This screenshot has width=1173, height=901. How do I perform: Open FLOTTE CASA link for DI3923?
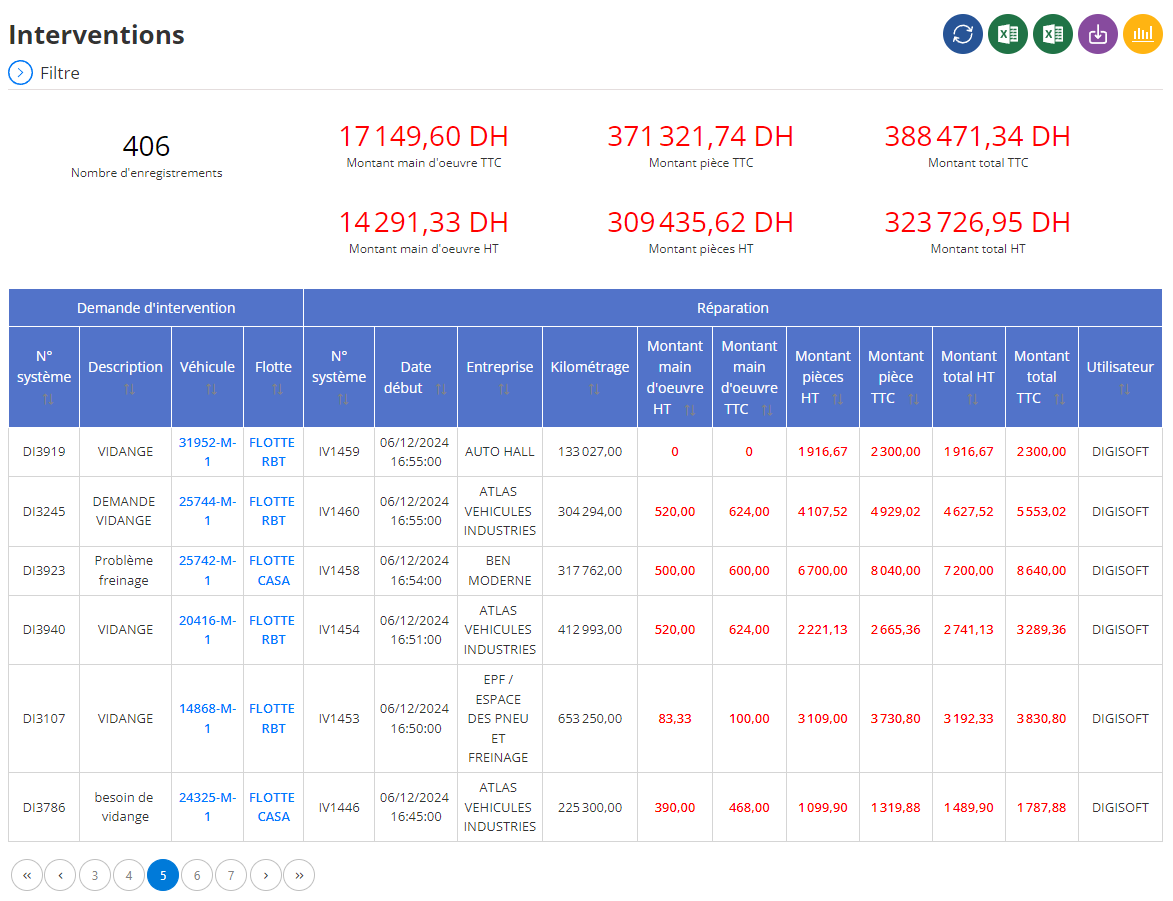pos(272,570)
